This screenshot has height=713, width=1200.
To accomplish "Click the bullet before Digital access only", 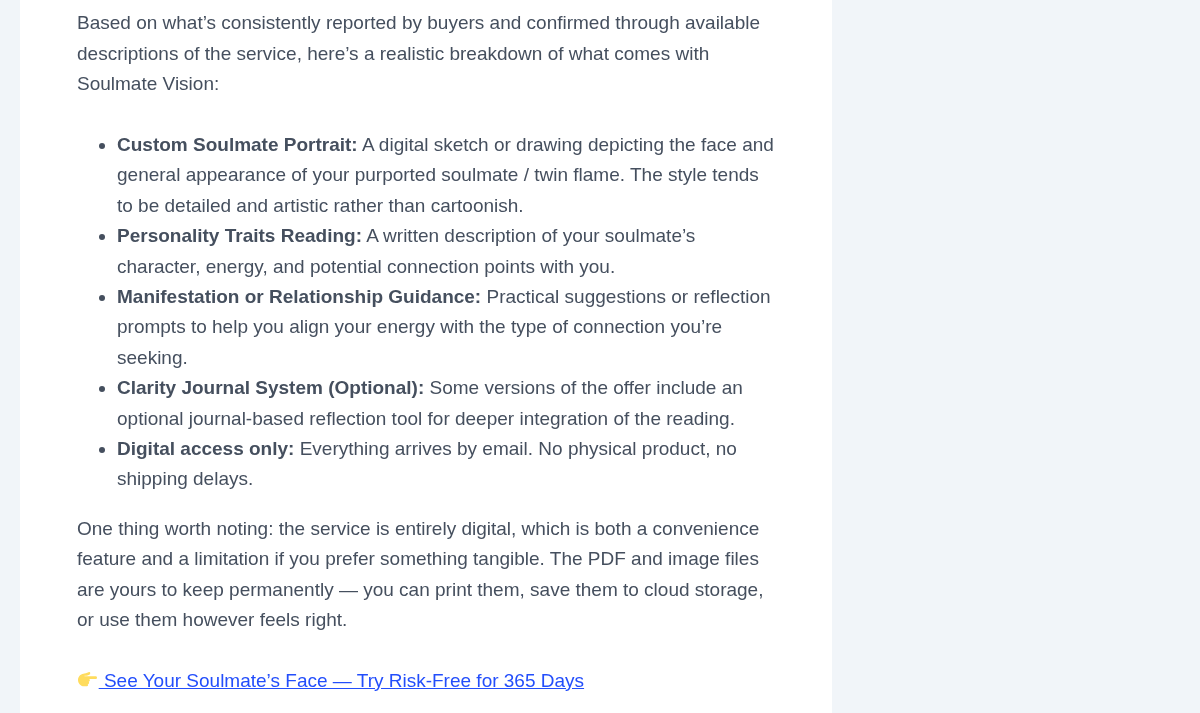I will (102, 450).
